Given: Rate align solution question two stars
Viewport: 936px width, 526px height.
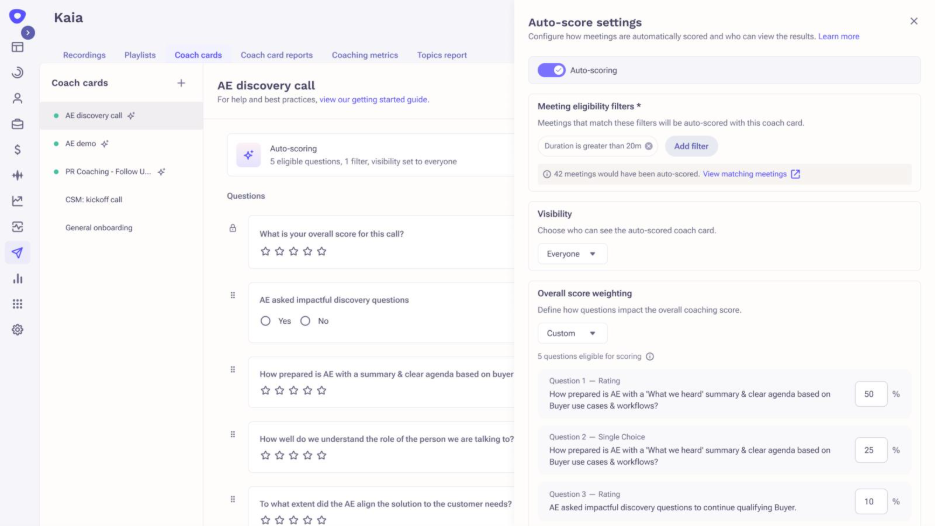Looking at the screenshot, I should 279,520.
